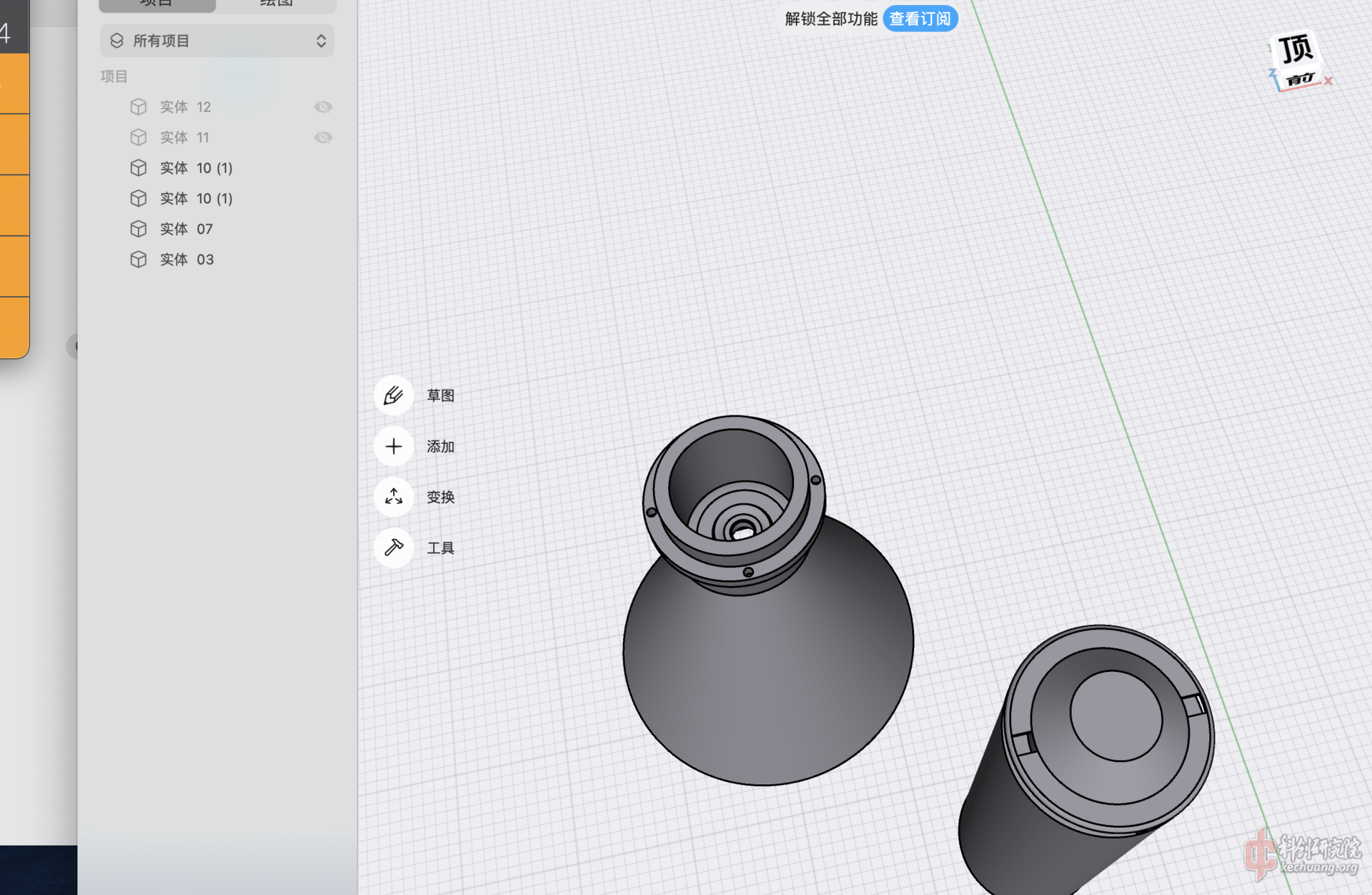Open the 工具 tools menu

click(x=394, y=548)
